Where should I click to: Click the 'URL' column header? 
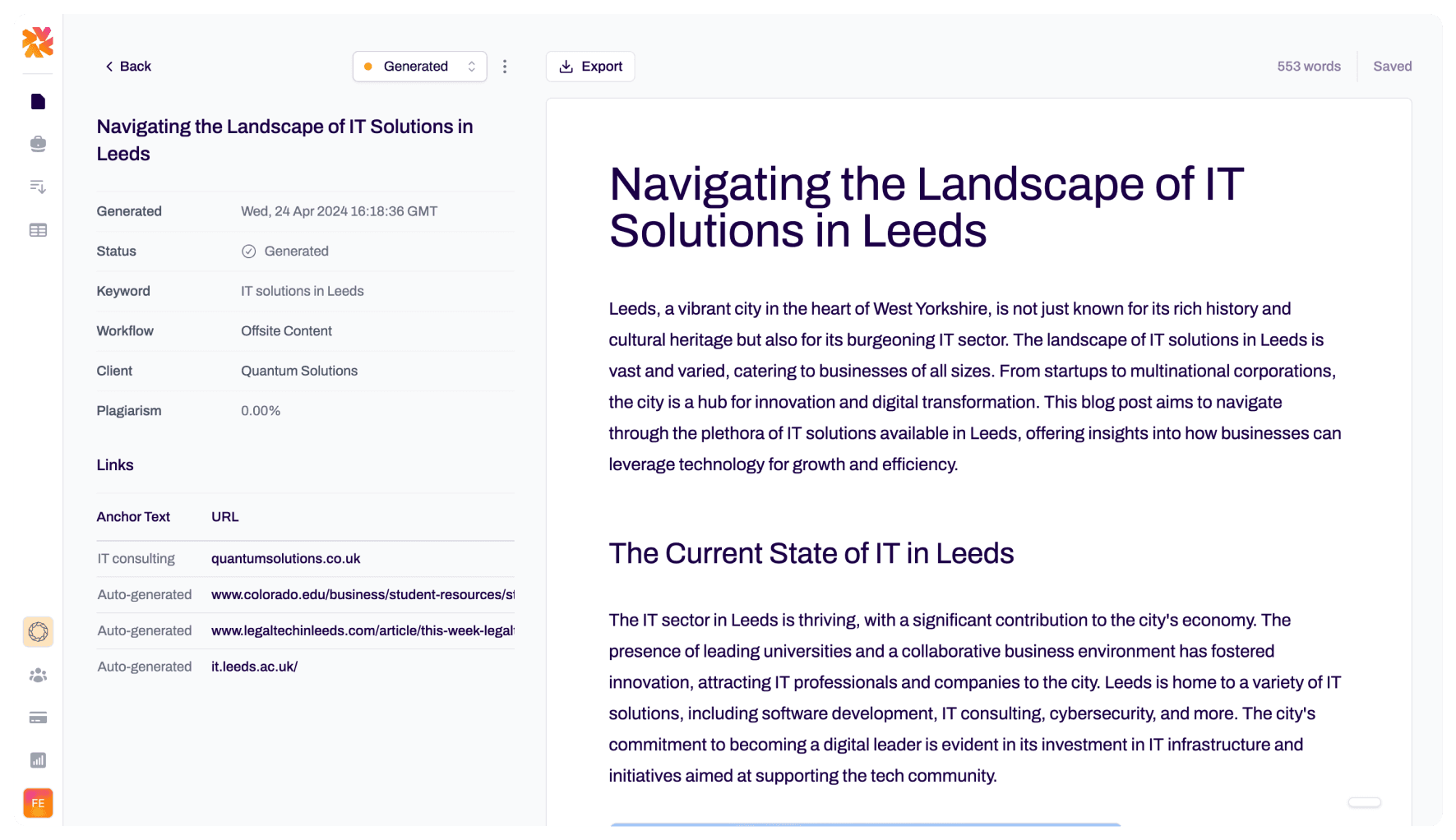[x=224, y=517]
